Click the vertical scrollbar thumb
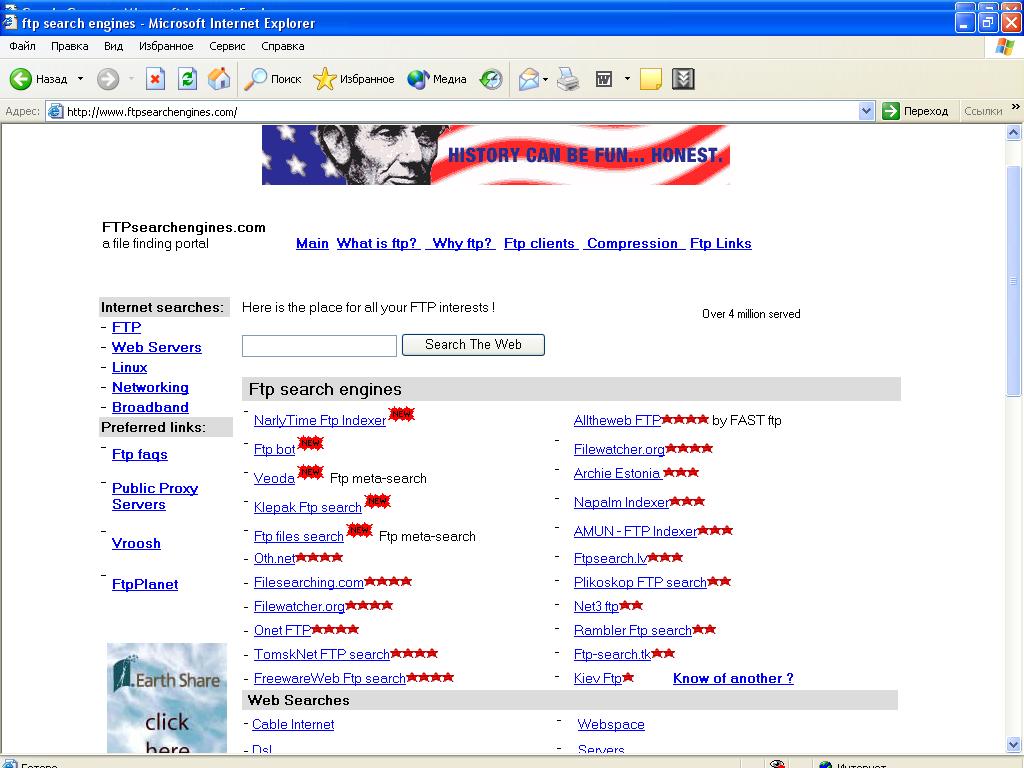The width and height of the screenshot is (1024, 768). [x=1014, y=281]
